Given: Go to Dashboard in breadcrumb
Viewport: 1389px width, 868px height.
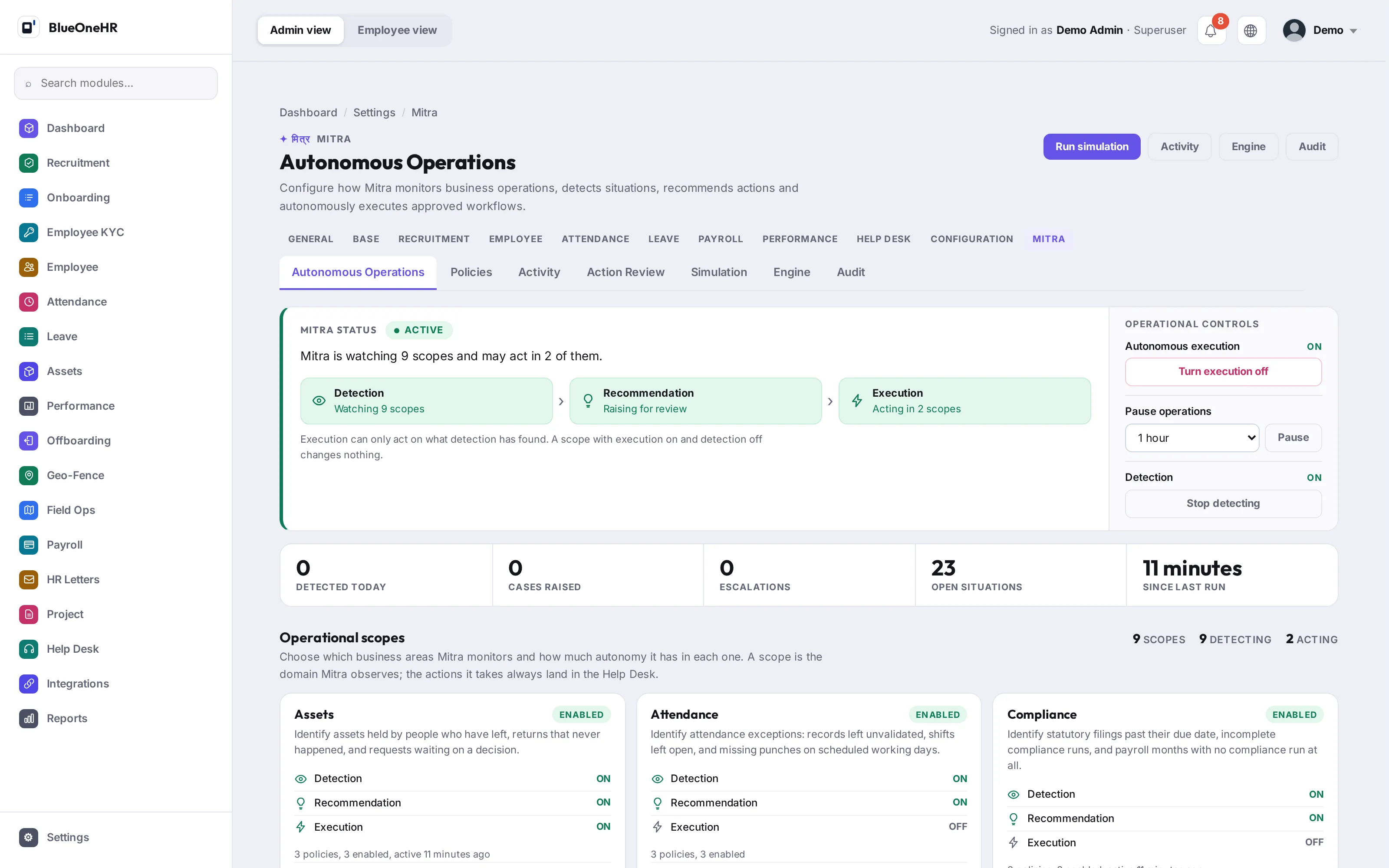Looking at the screenshot, I should (x=308, y=112).
